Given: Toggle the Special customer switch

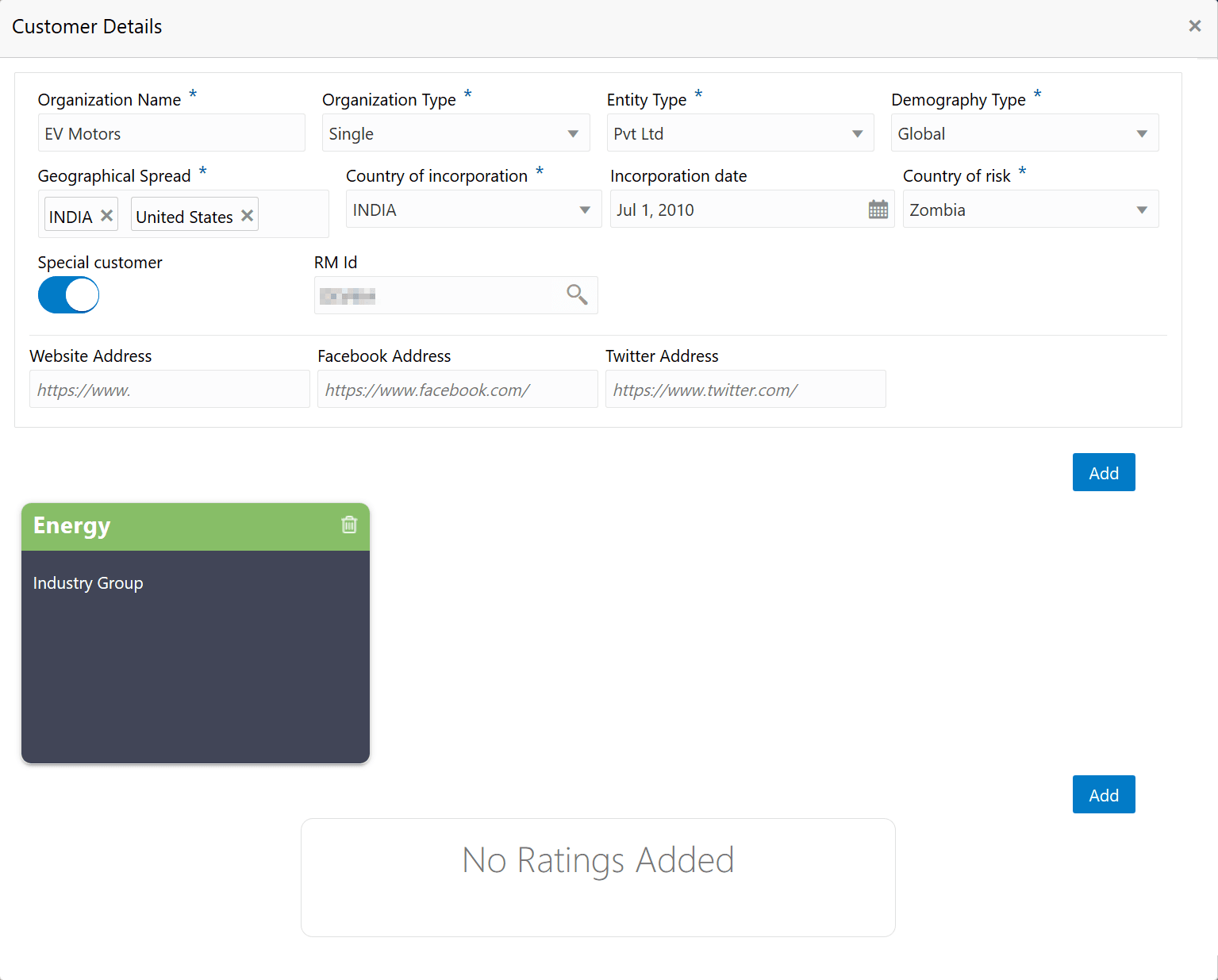Looking at the screenshot, I should tap(68, 295).
